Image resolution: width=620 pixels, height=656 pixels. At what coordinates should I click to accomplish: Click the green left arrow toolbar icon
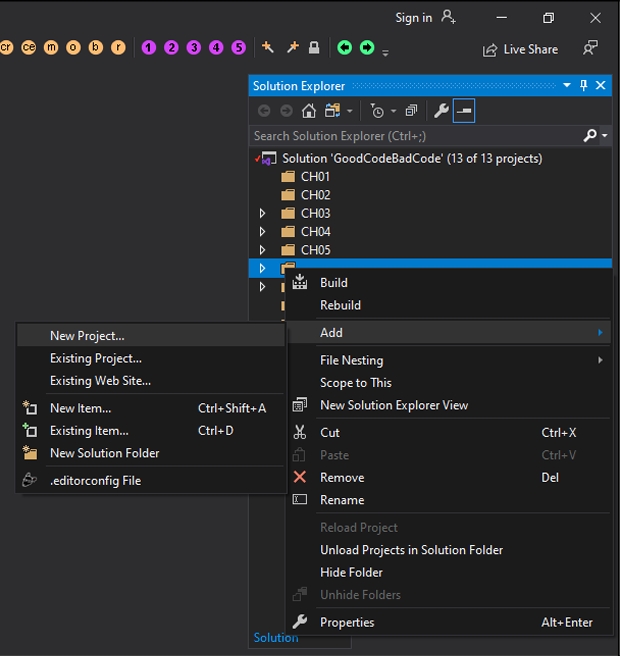(344, 47)
